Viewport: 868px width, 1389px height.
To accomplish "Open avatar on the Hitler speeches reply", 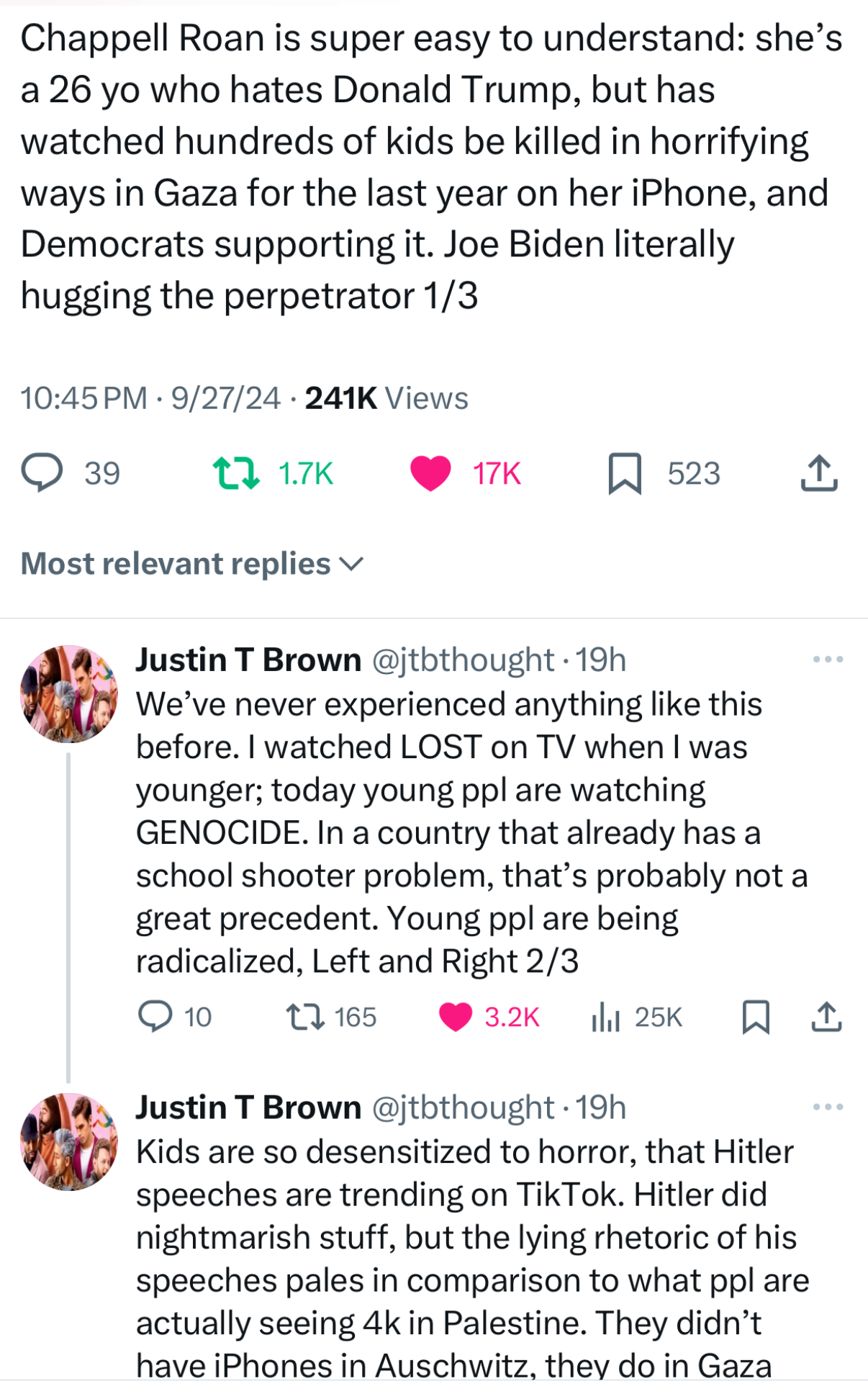I will tap(69, 1142).
